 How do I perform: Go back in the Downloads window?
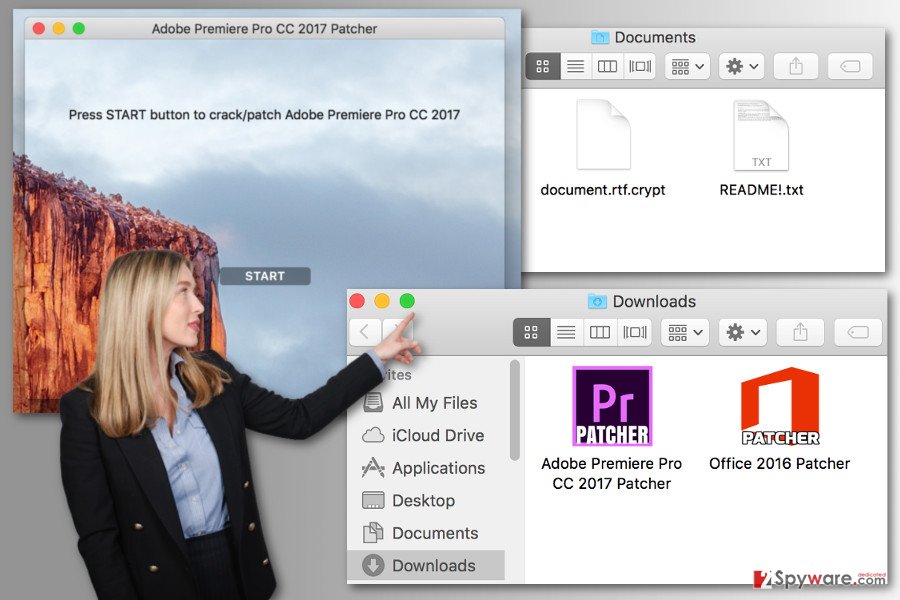(x=364, y=332)
